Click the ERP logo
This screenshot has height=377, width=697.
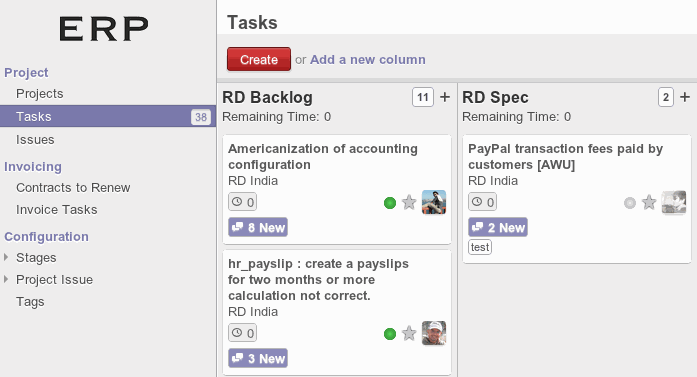point(104,29)
